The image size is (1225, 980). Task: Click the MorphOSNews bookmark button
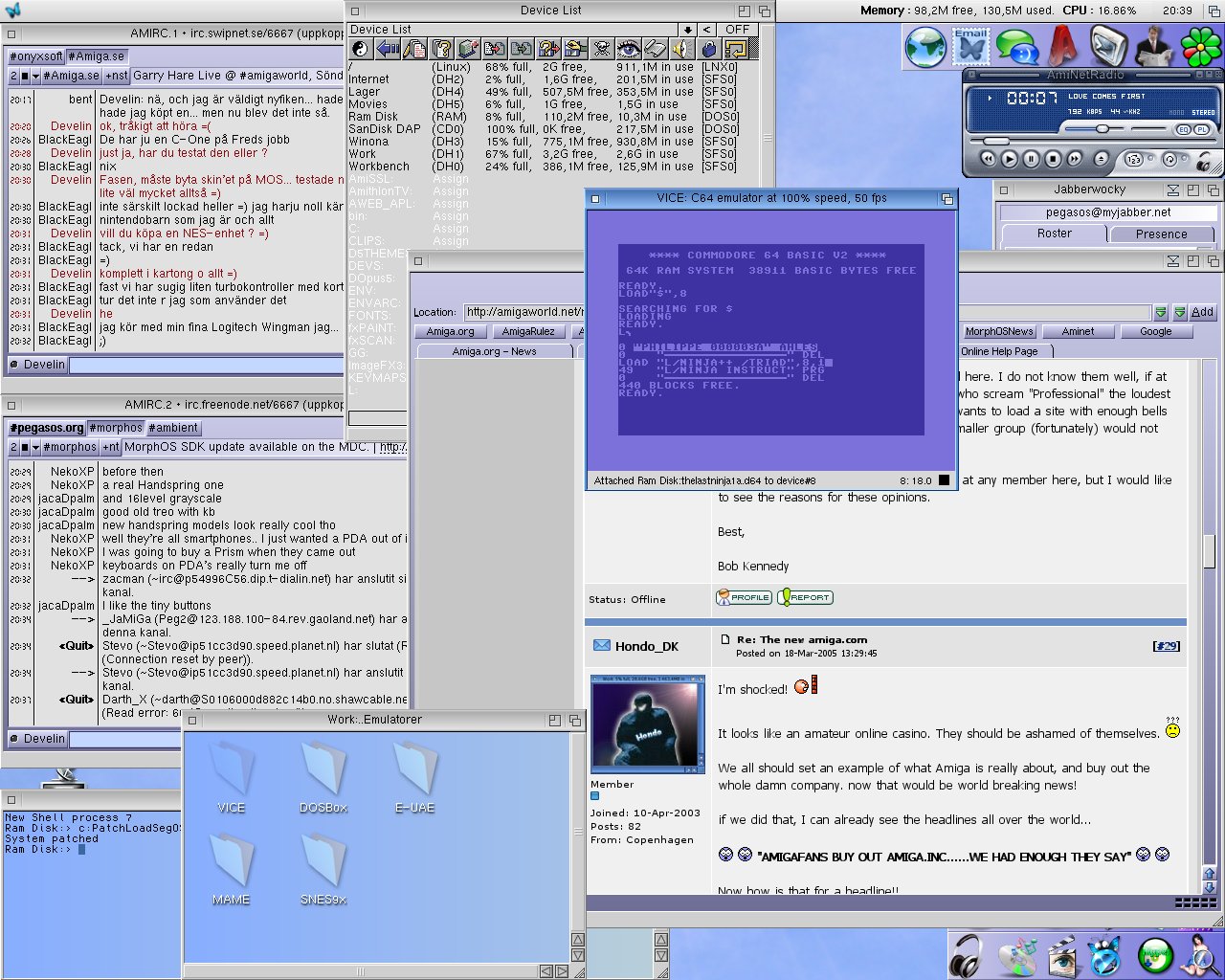pos(999,331)
